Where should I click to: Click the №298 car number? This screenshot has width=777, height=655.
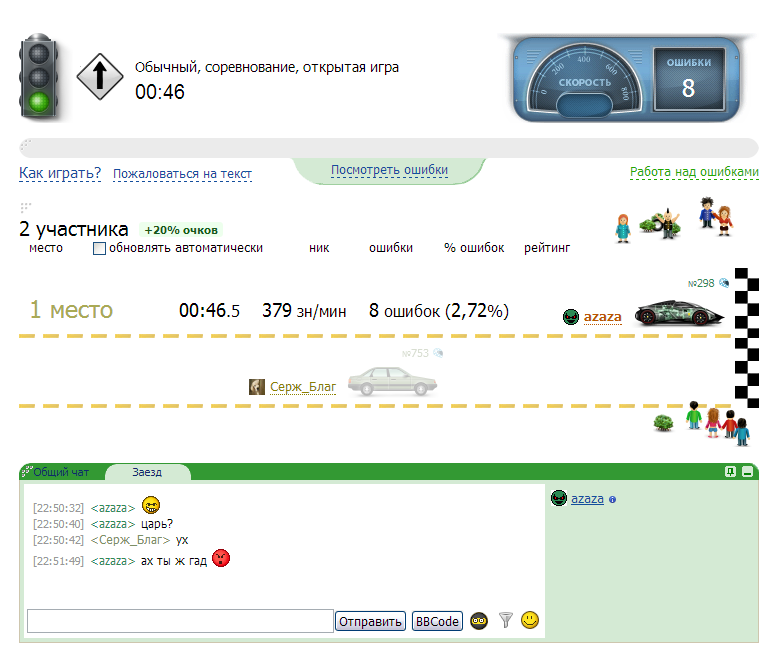(701, 283)
